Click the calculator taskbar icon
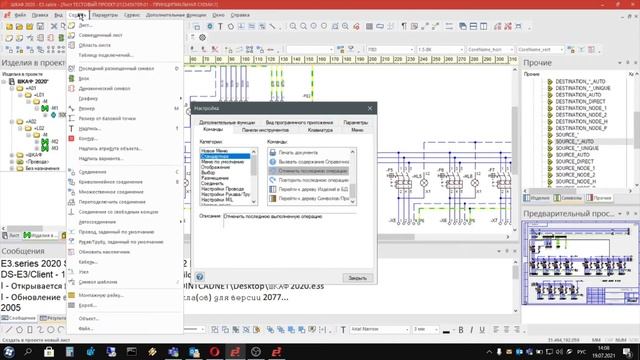This screenshot has height=360, width=640. point(70,351)
